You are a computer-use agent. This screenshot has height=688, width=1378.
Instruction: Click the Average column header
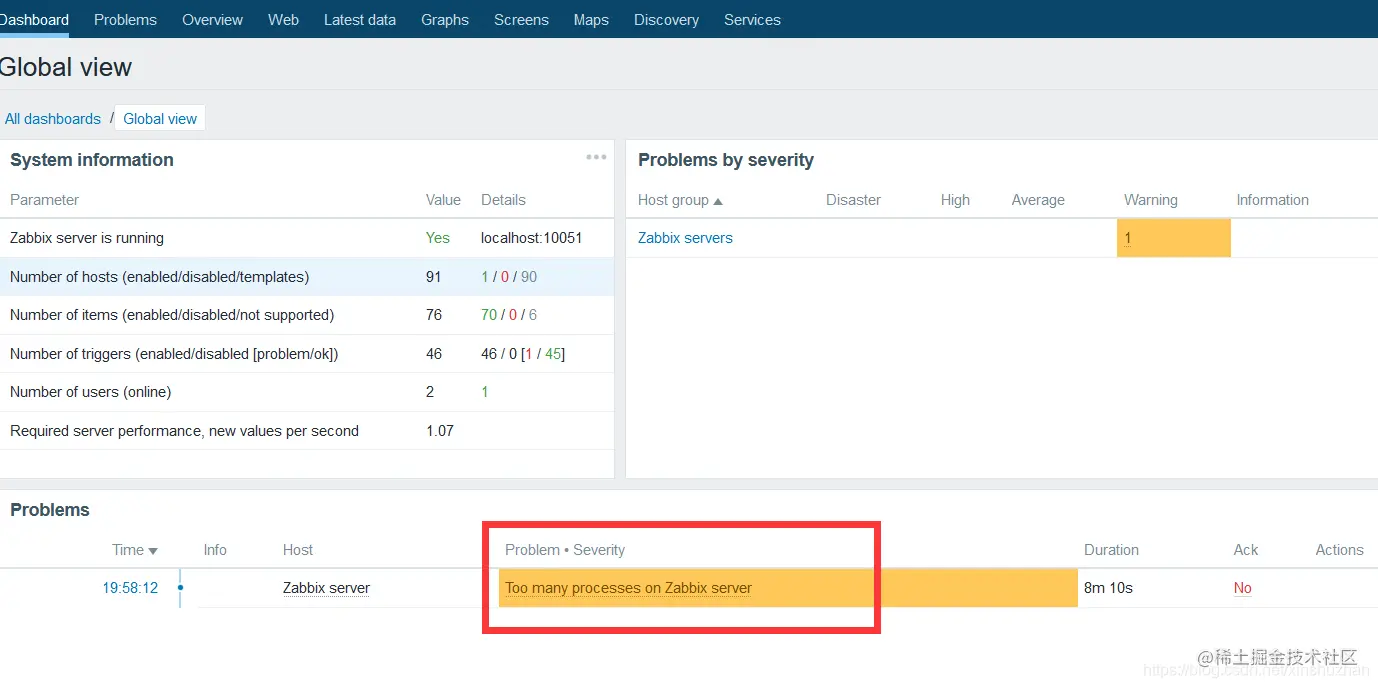[1038, 200]
